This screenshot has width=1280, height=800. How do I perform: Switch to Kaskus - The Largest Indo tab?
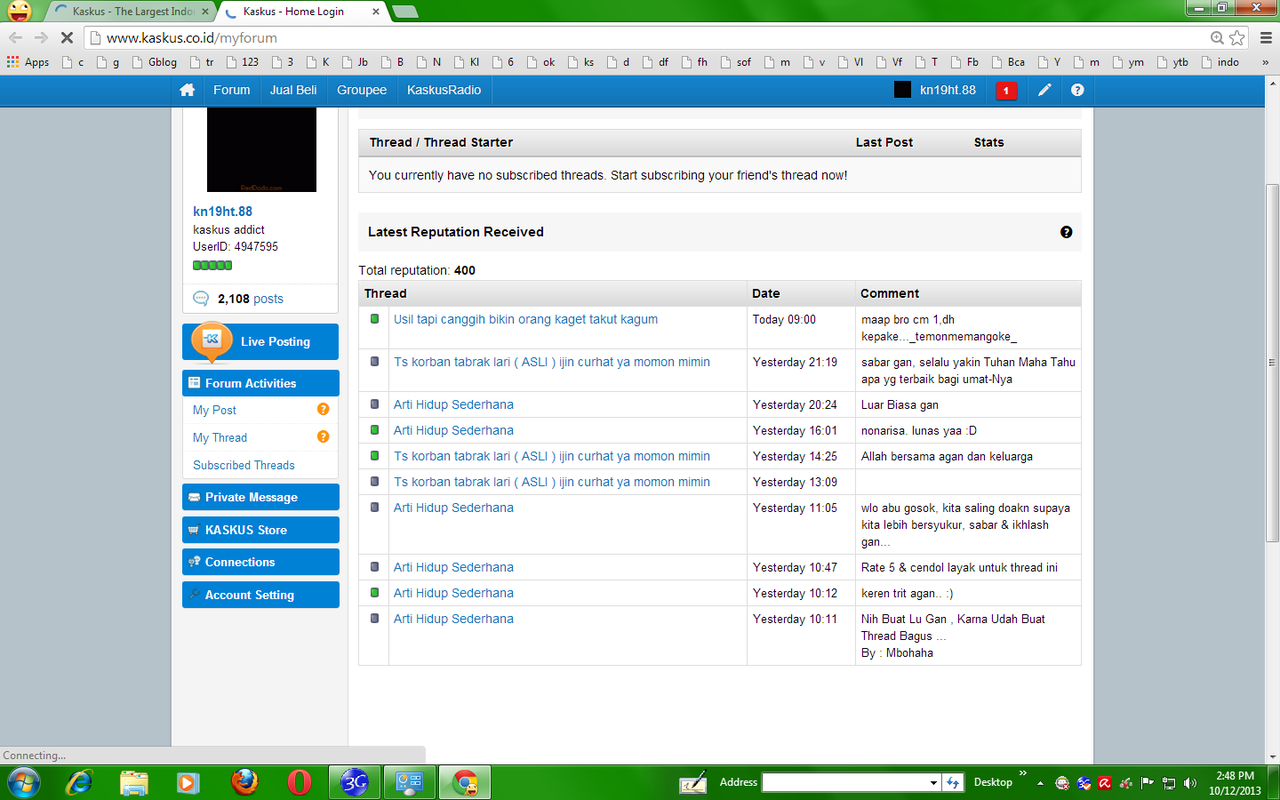click(x=132, y=12)
